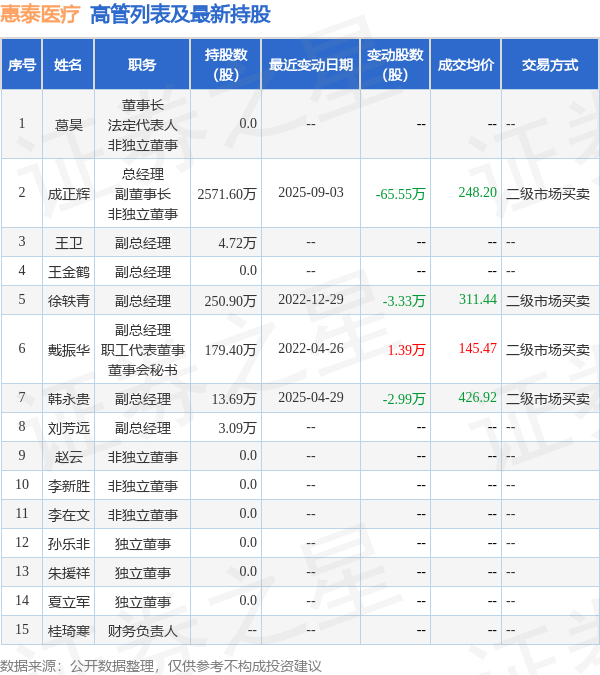This screenshot has height=675, width=600.
Task: Select the 姓名 column header
Action: pyautogui.click(x=68, y=65)
